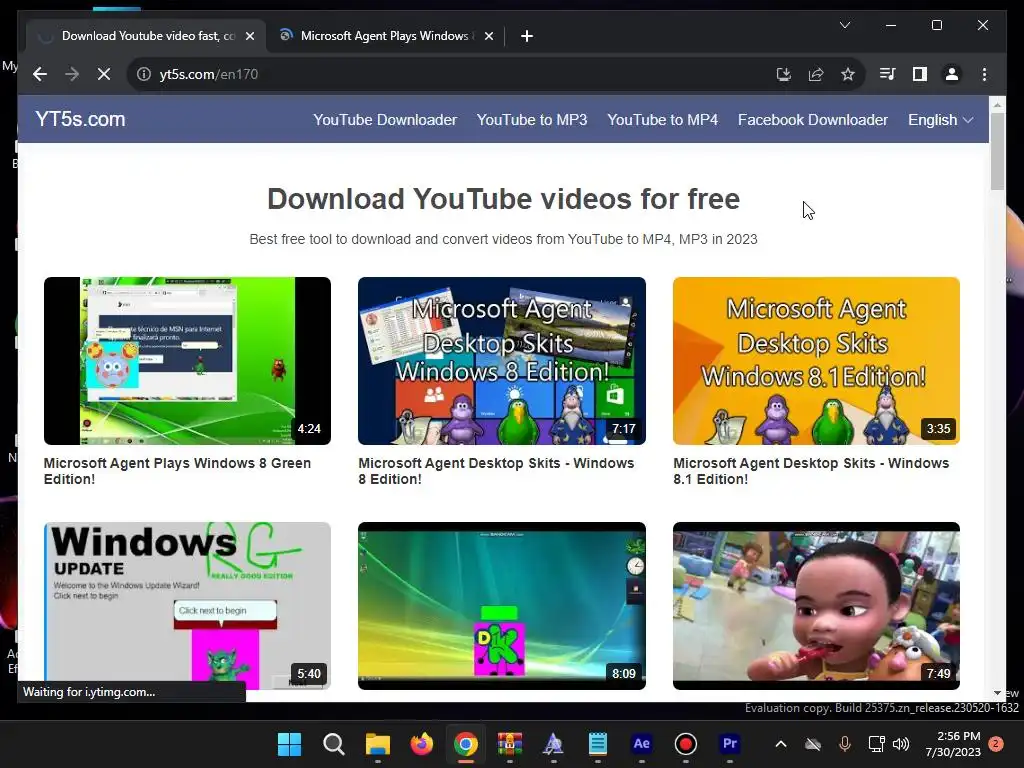Viewport: 1024px width, 768px height.
Task: Open Premiere Pro from taskbar
Action: (x=729, y=744)
